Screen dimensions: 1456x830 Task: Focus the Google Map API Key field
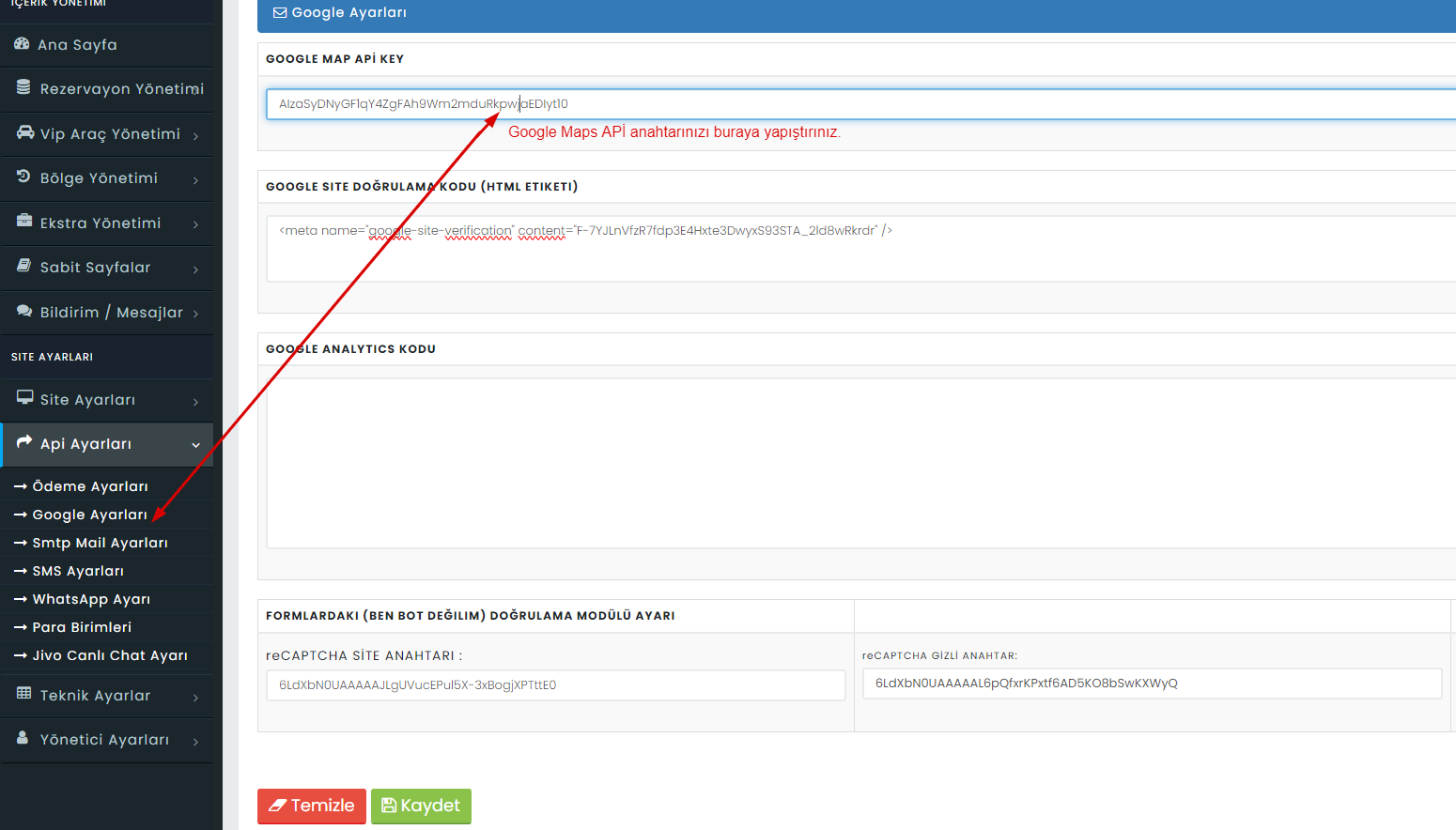tap(860, 104)
